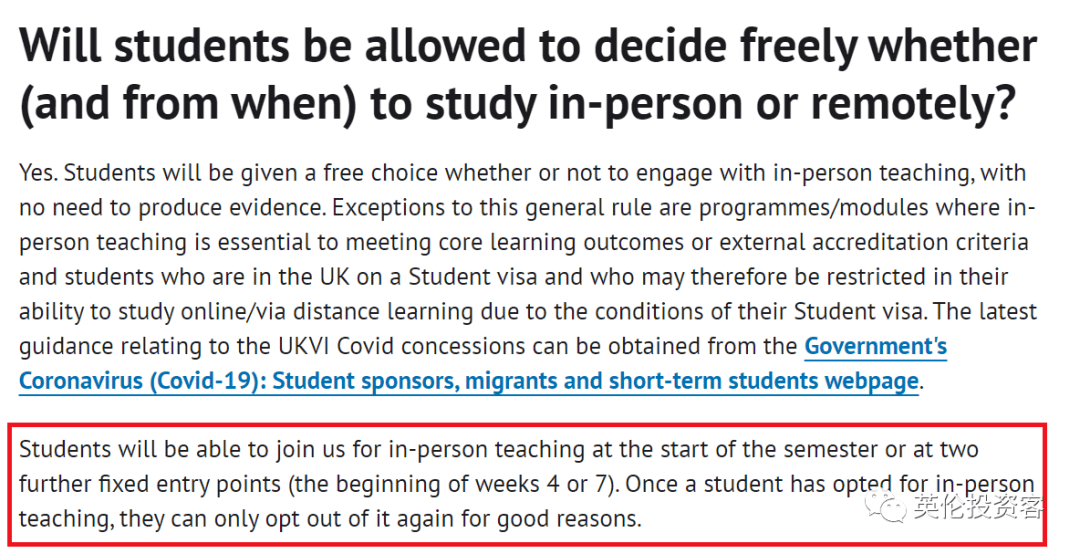This screenshot has width=1080, height=554.
Task: Click "Students will be able to join us"
Action: (x=183, y=450)
